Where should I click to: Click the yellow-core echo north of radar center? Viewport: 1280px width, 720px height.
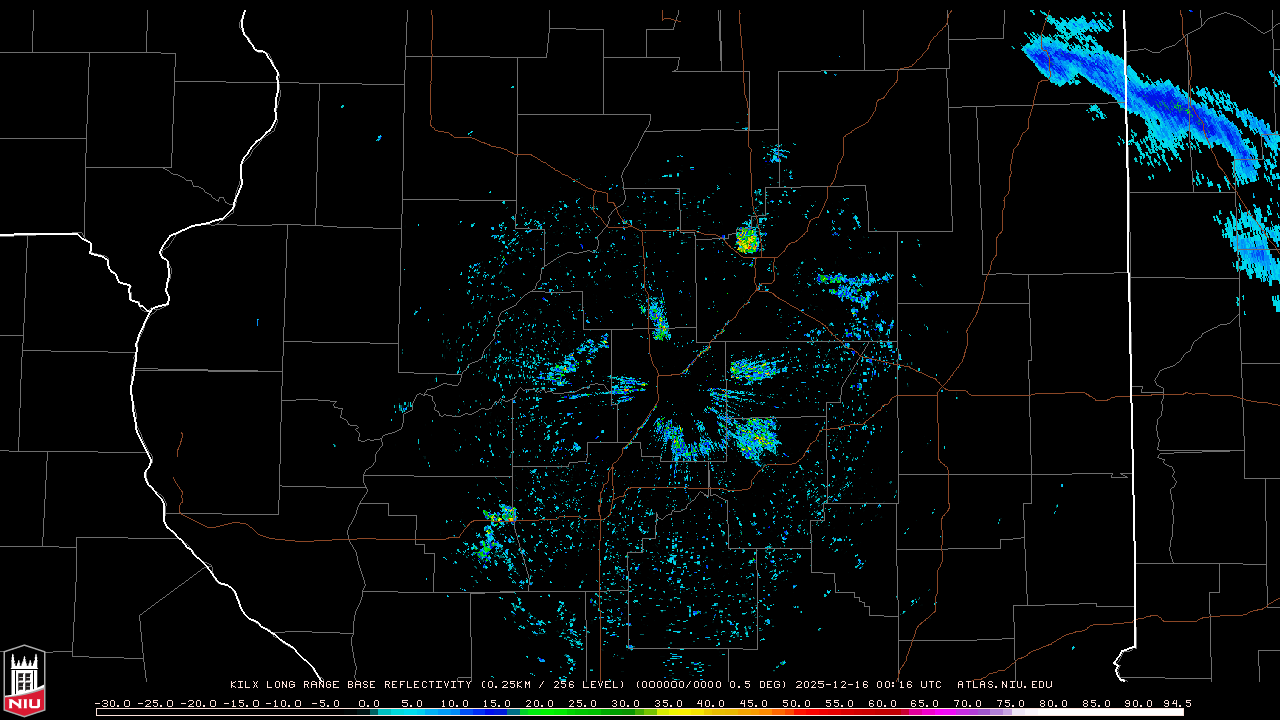pyautogui.click(x=747, y=240)
